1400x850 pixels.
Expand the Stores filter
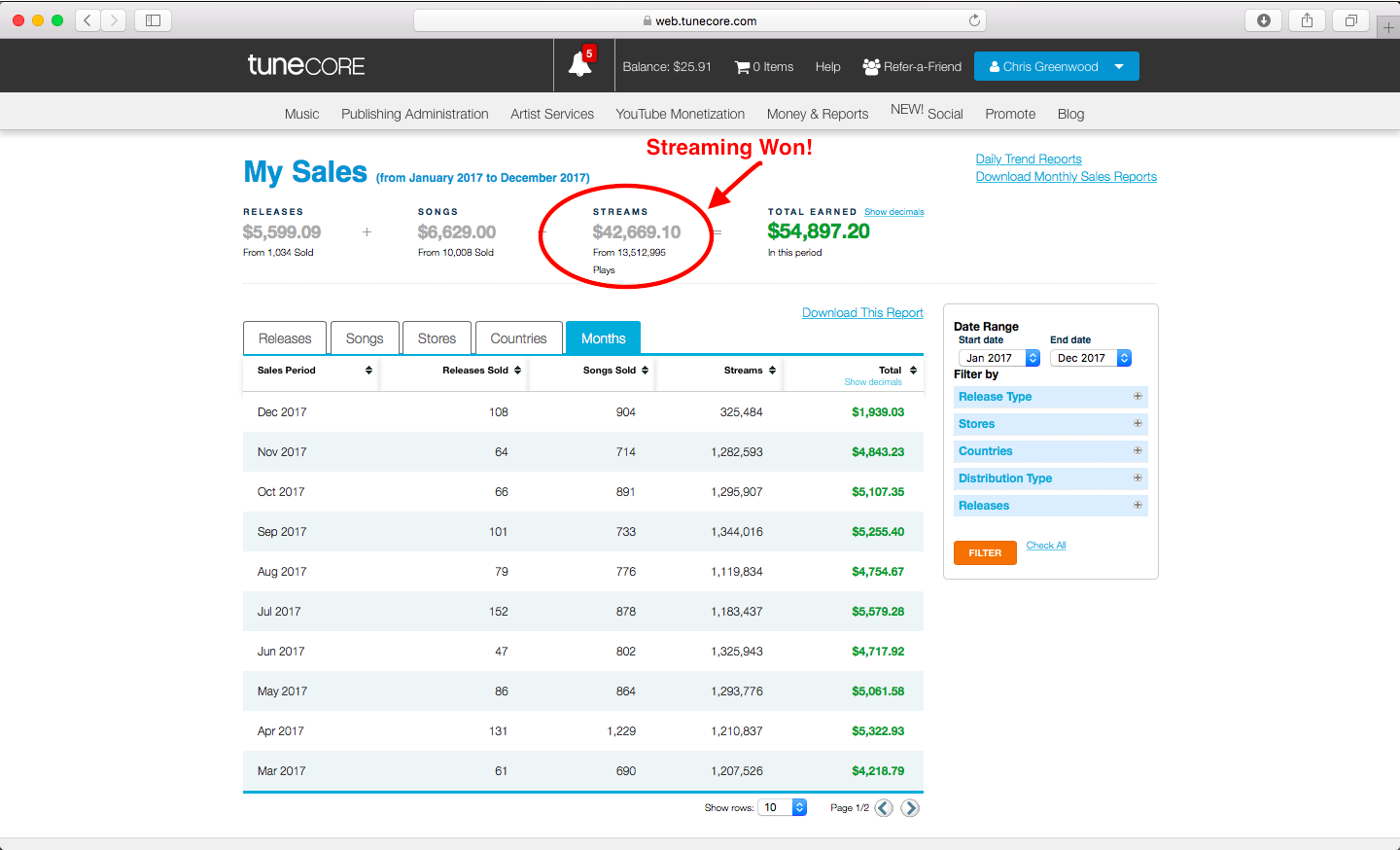click(1051, 424)
